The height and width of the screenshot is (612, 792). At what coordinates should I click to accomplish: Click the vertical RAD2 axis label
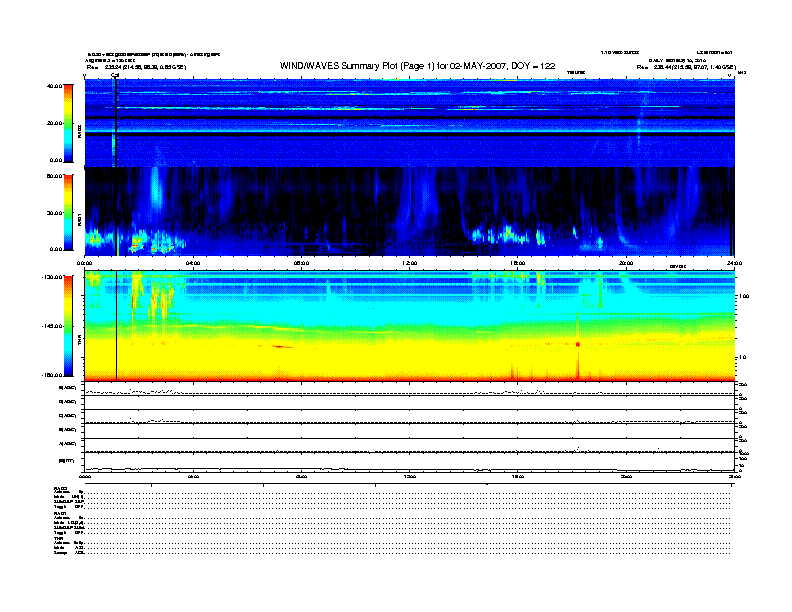pyautogui.click(x=80, y=131)
